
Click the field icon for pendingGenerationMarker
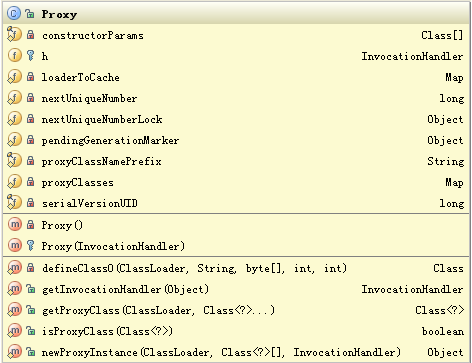[14, 140]
